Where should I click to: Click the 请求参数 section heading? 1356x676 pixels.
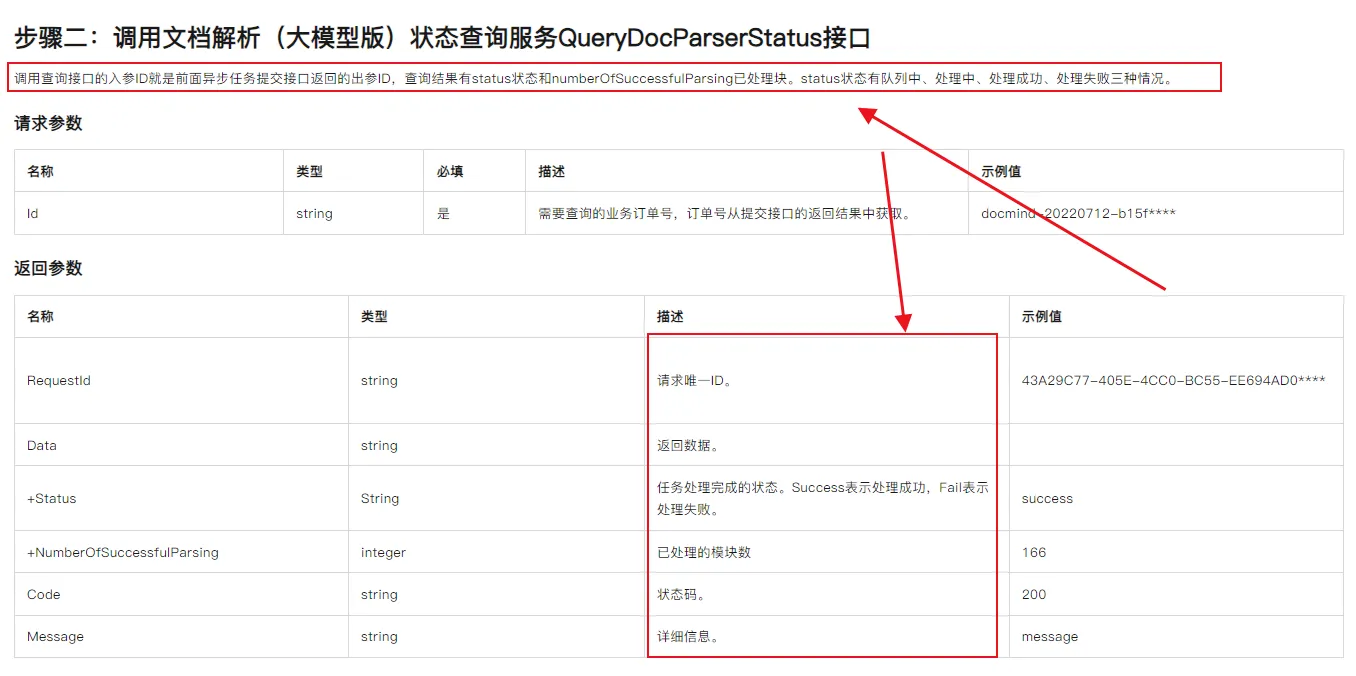click(48, 123)
